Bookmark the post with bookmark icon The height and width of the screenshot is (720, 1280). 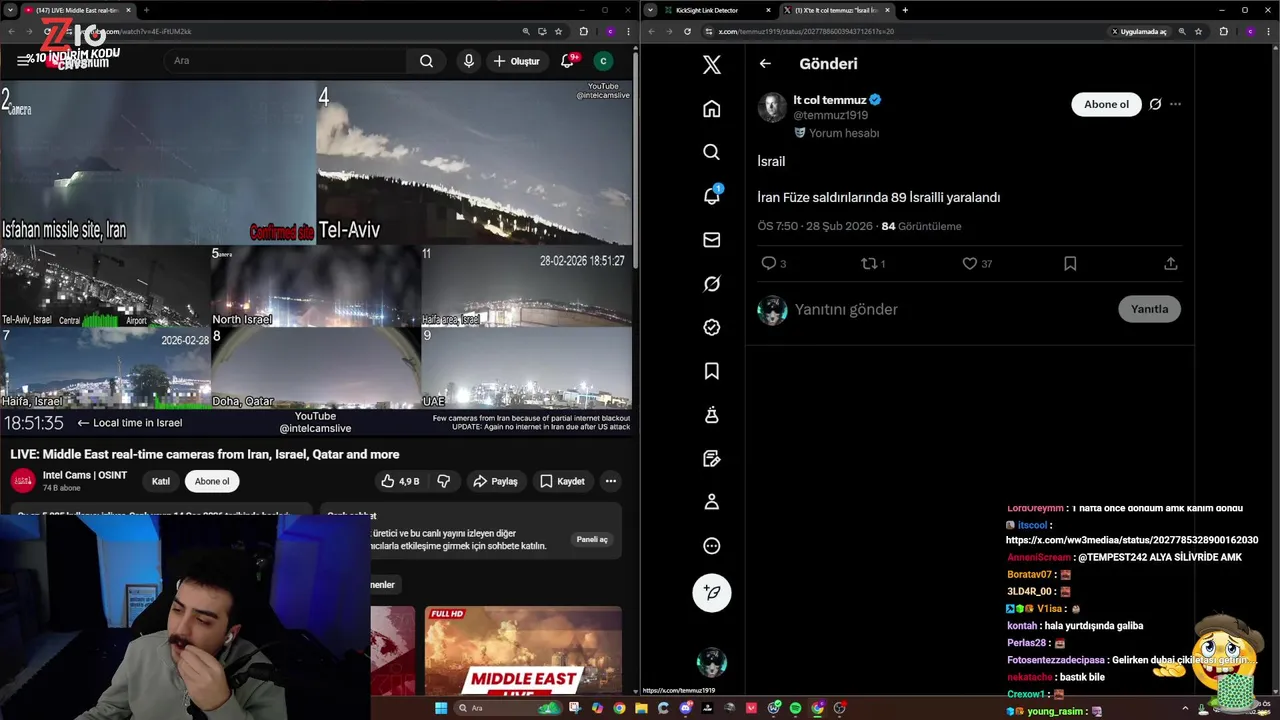(x=1070, y=264)
